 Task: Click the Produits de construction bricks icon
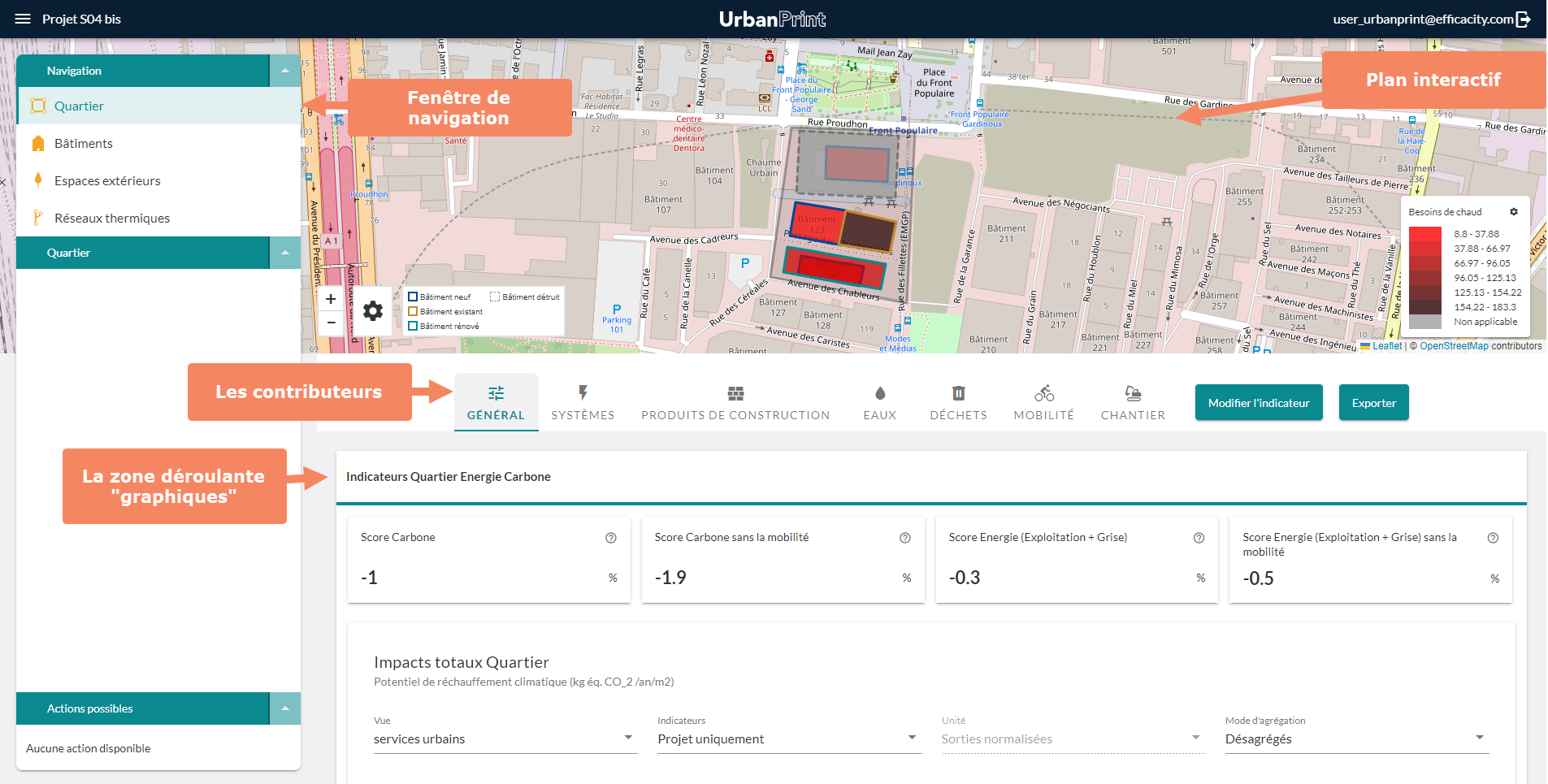(x=735, y=393)
